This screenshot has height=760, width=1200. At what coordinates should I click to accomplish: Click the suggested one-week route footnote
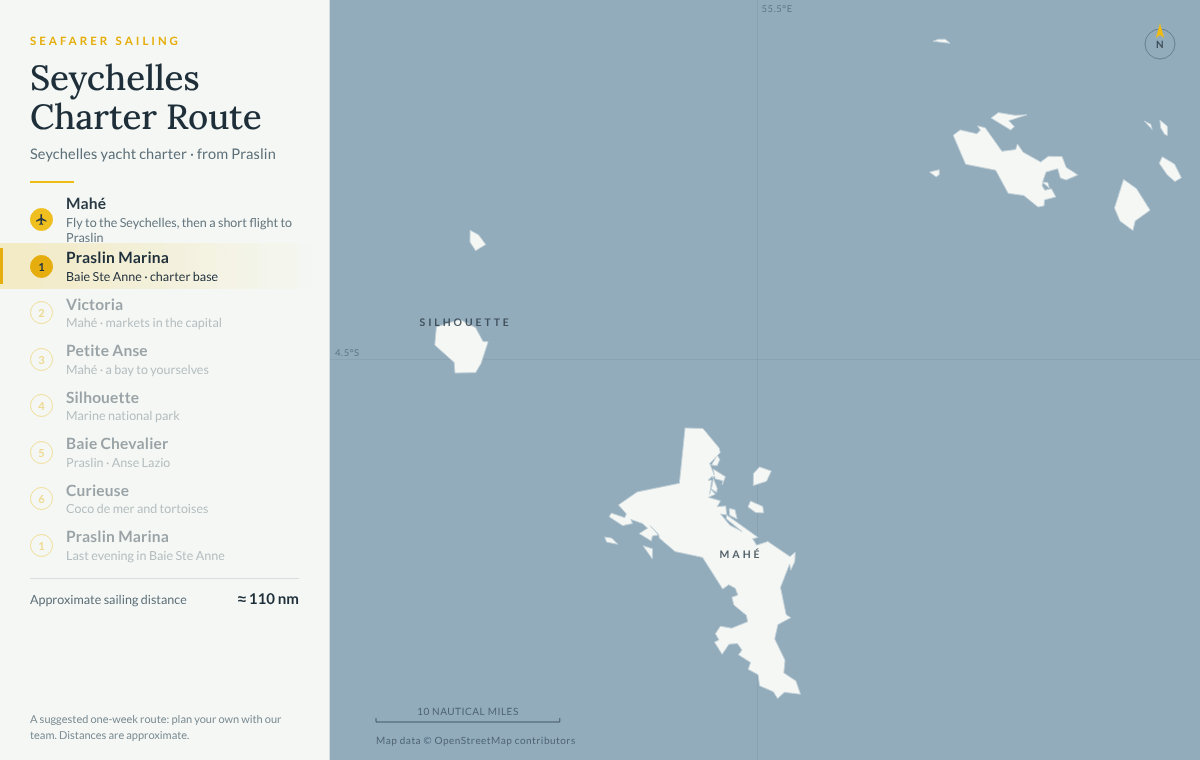156,727
